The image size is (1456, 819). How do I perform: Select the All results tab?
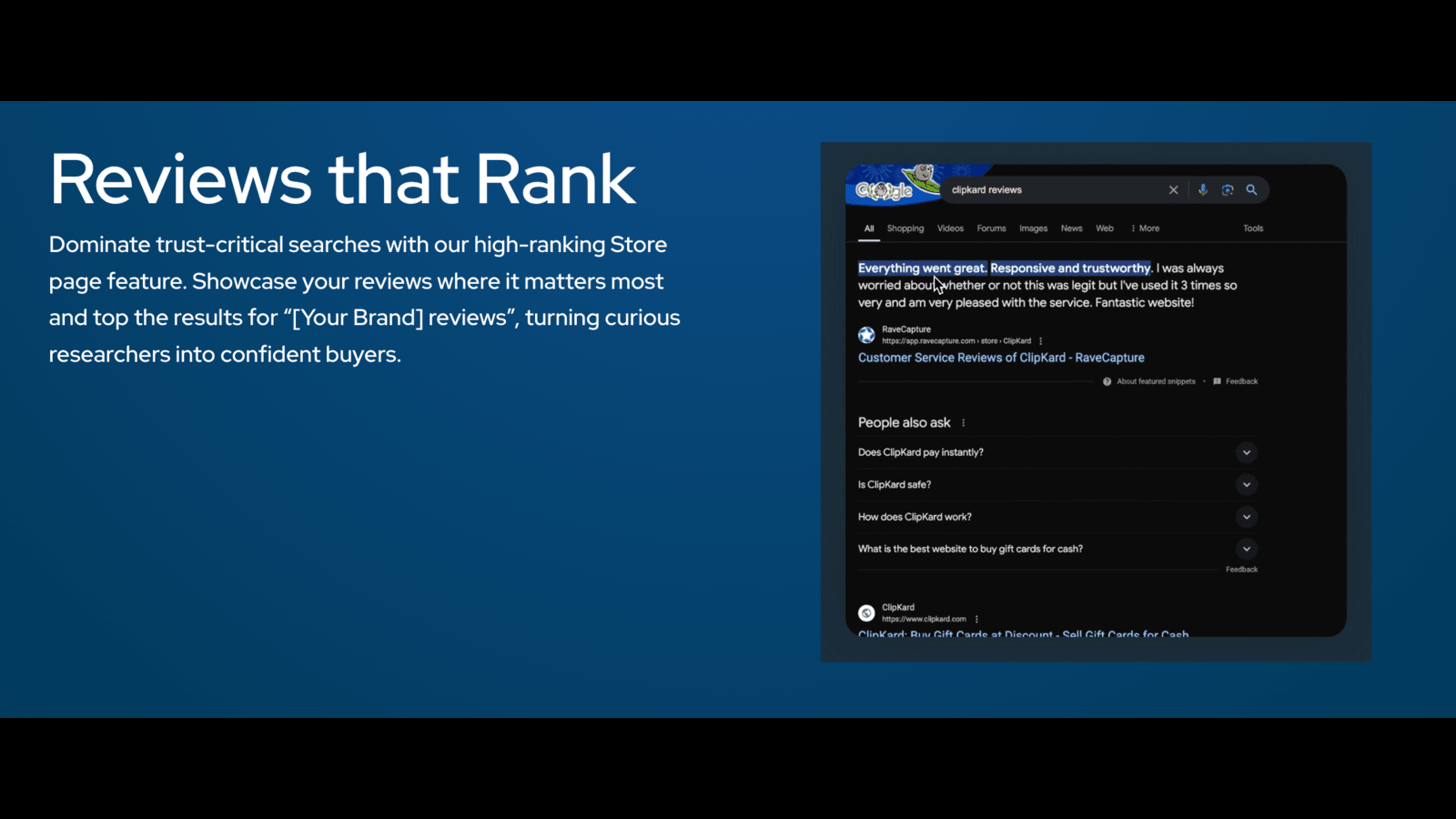[x=869, y=228]
